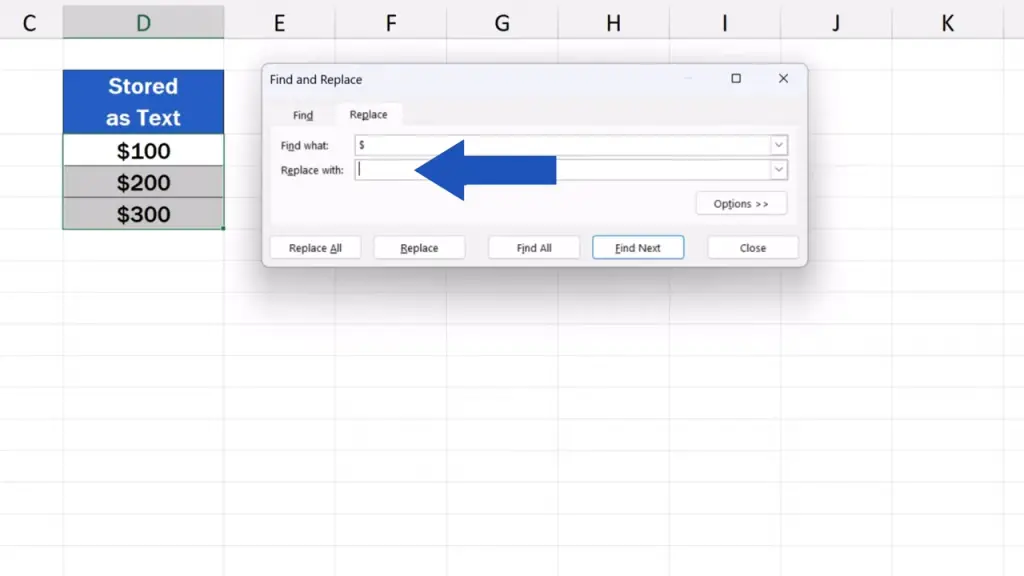
Task: Click the column K header
Action: 947,23
